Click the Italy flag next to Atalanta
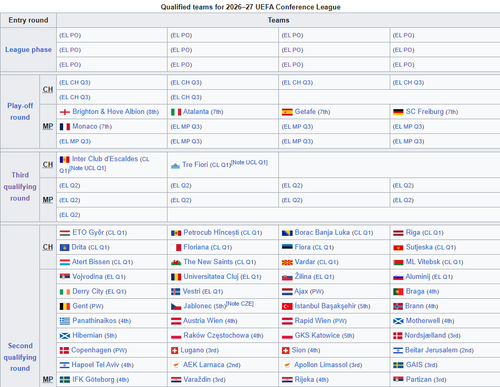Image resolution: width=500 pixels, height=387 pixels. (x=176, y=112)
